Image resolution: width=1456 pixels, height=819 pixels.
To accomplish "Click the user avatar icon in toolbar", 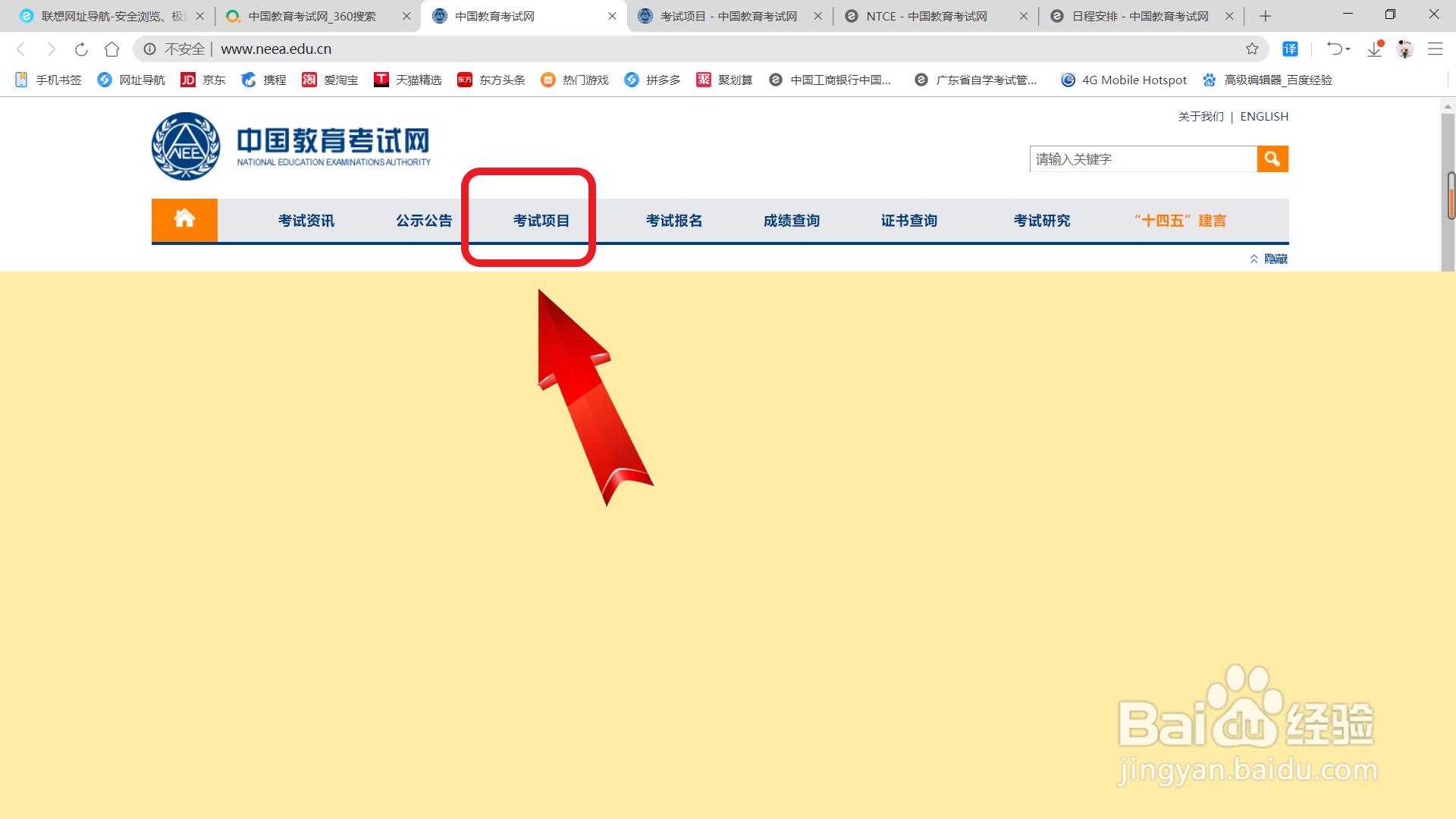I will click(1406, 49).
